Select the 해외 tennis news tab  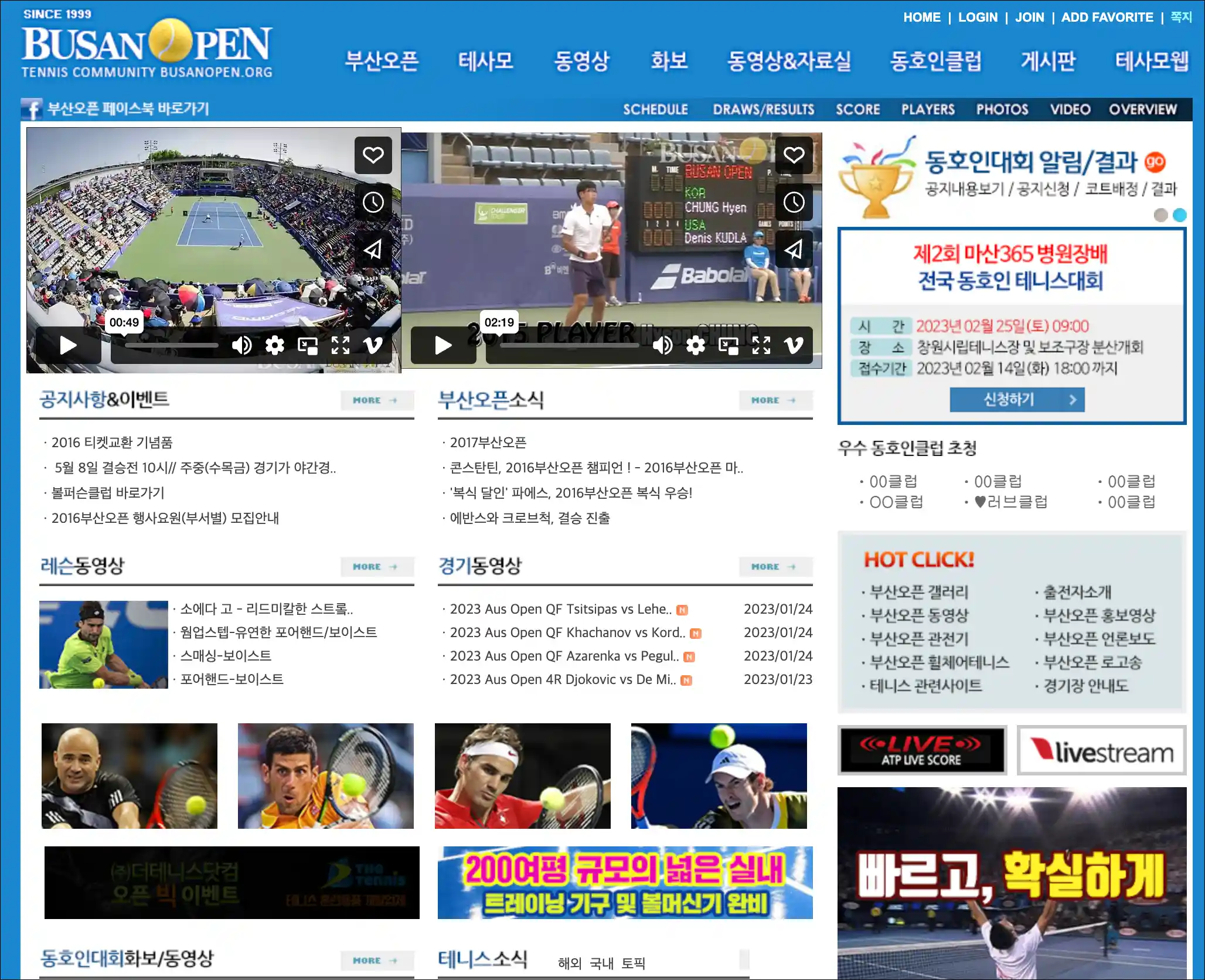[x=570, y=963]
